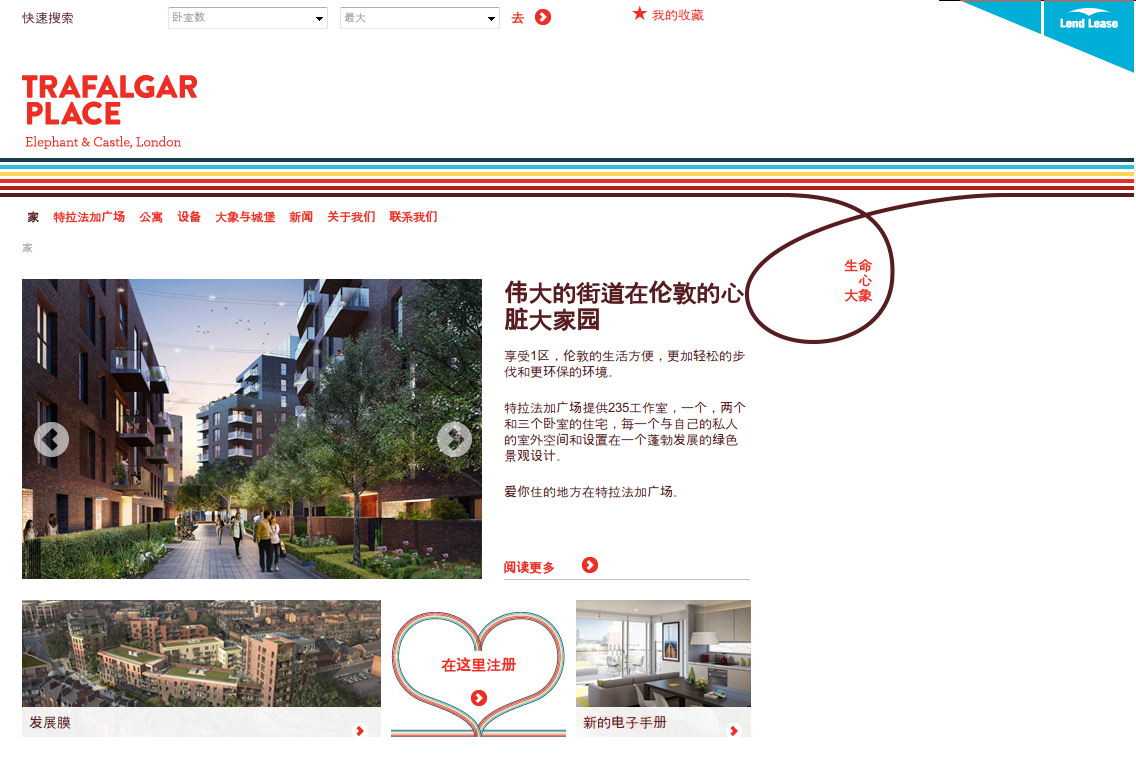Open 联系我们 contact us menu item
This screenshot has width=1136, height=771.
click(x=413, y=217)
